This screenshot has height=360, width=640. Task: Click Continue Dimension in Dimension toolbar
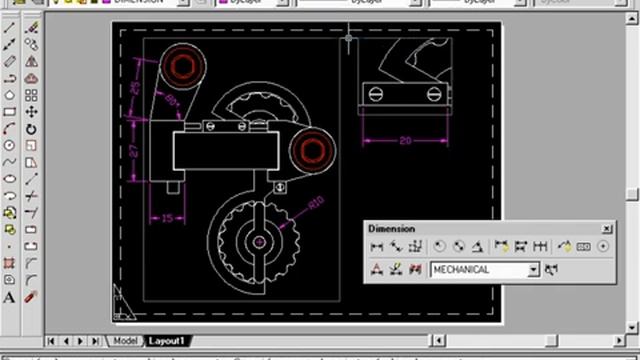540,247
